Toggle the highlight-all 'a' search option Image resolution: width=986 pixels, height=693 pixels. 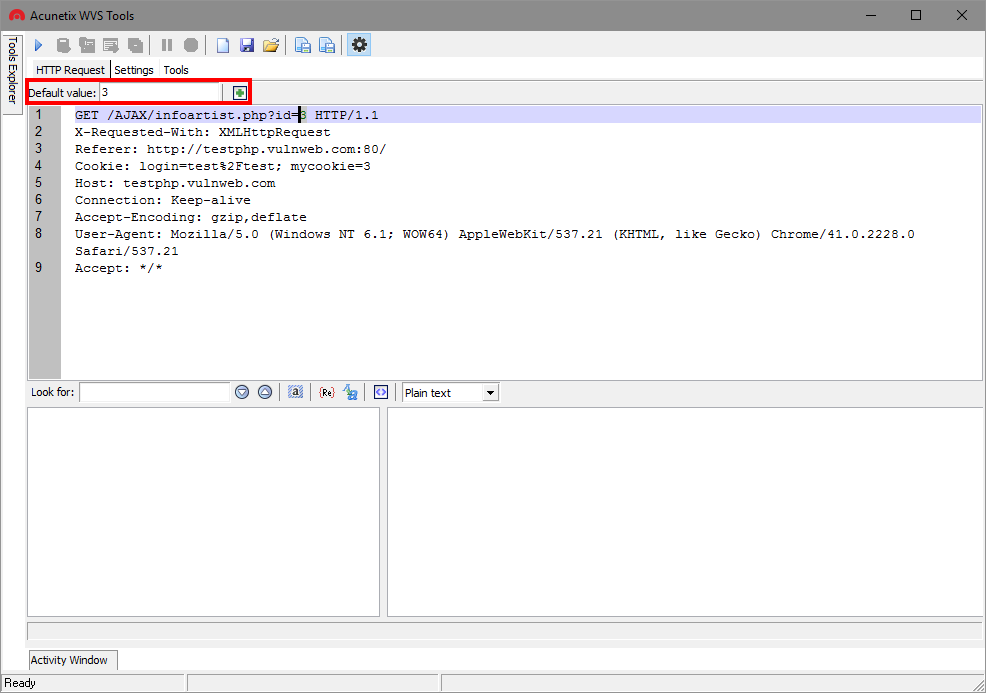click(x=296, y=392)
